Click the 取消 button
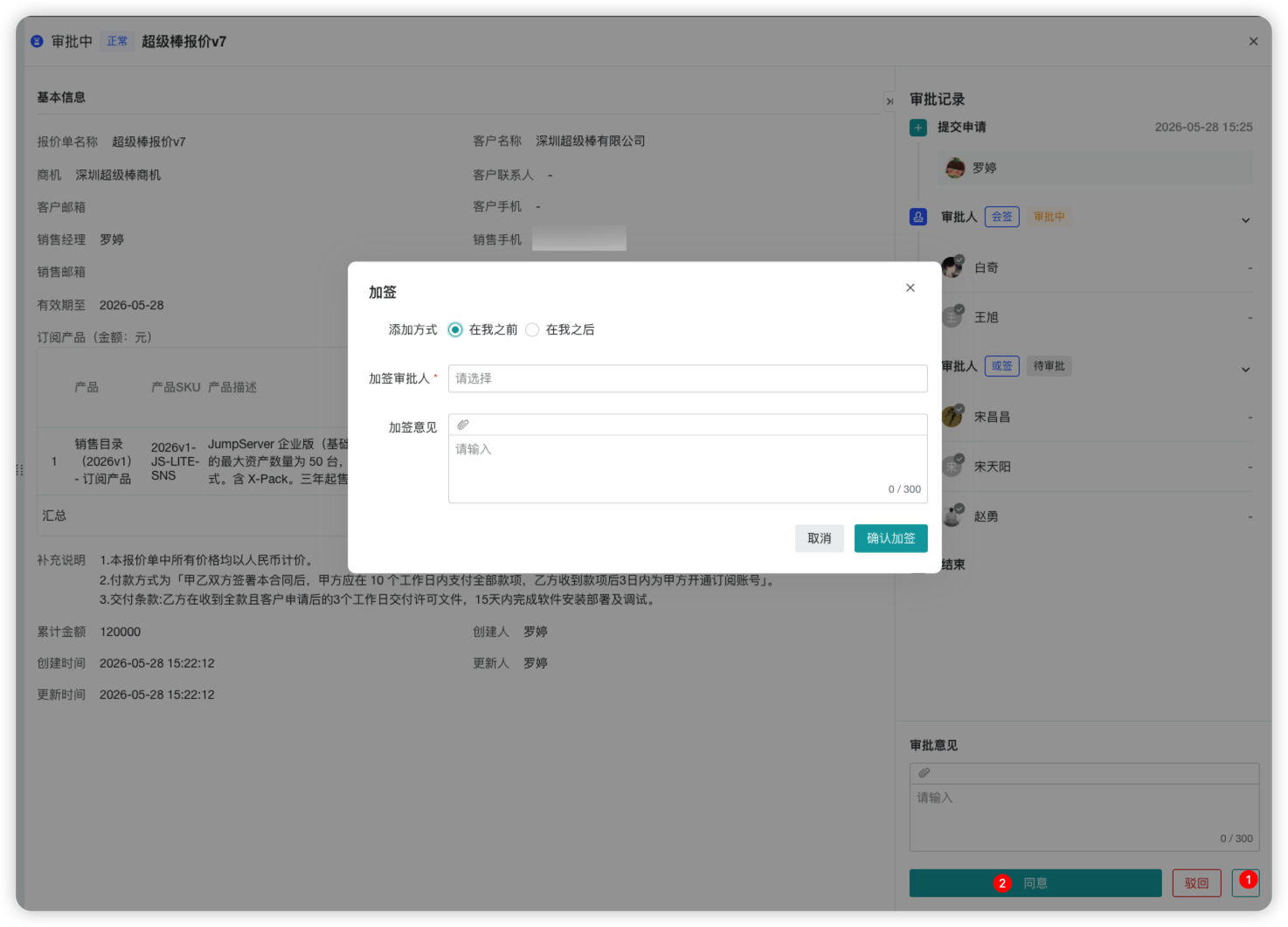 pyautogui.click(x=820, y=538)
